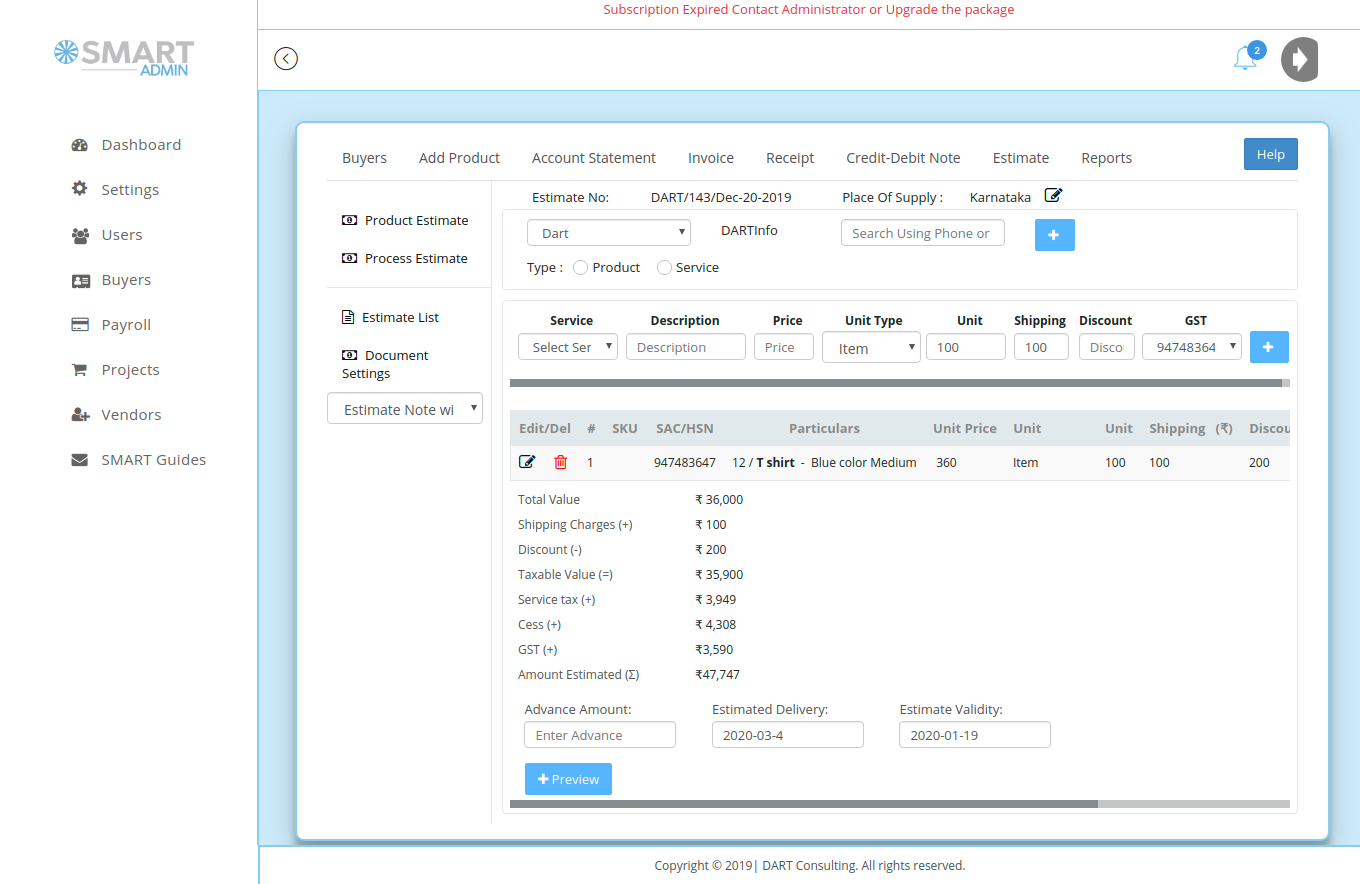Open SMART Guides from the sidebar
The image size is (1360, 884).
[x=154, y=460]
